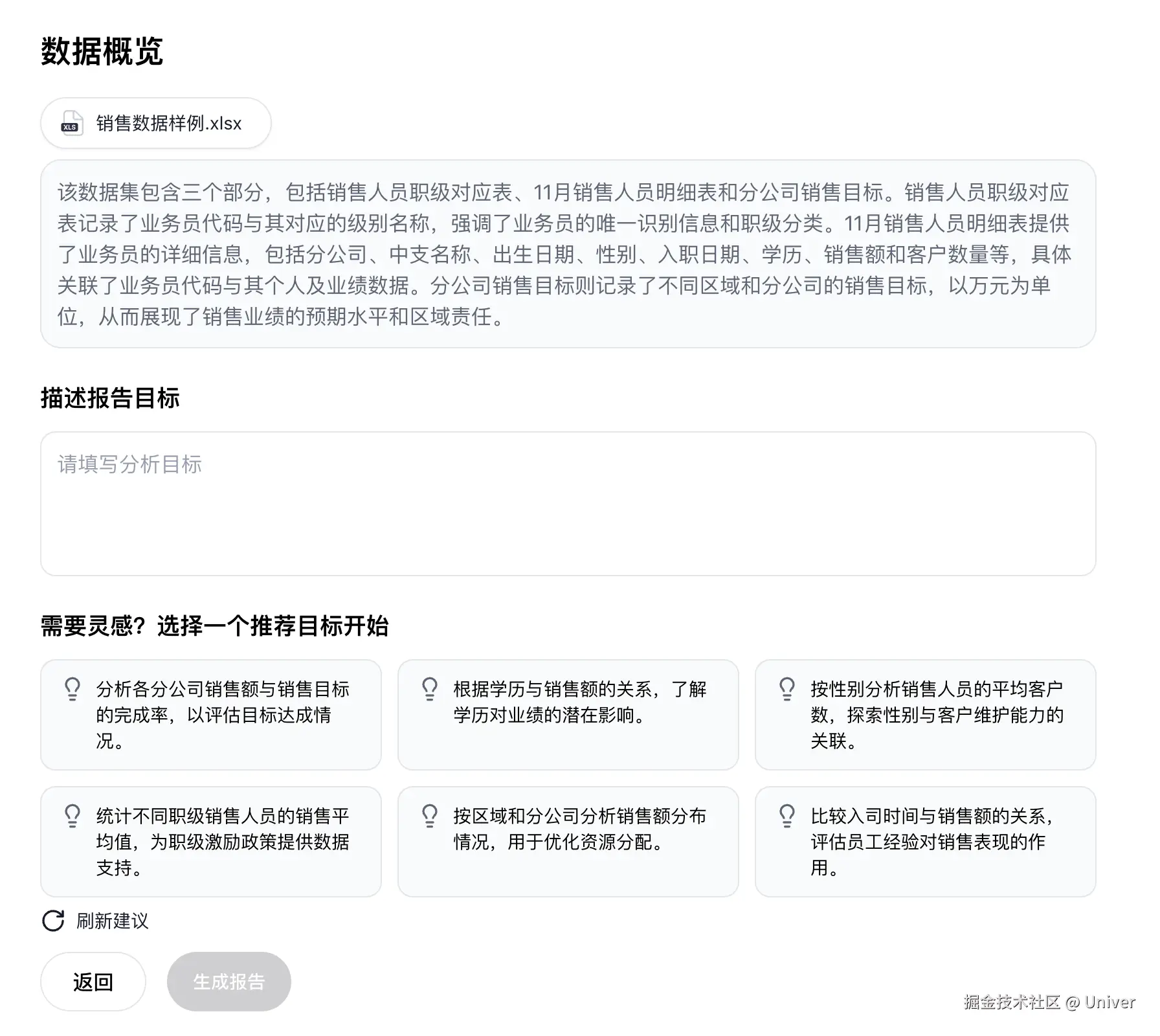Click the 返回 button
Viewport: 1160px width, 1036px height.
[93, 981]
